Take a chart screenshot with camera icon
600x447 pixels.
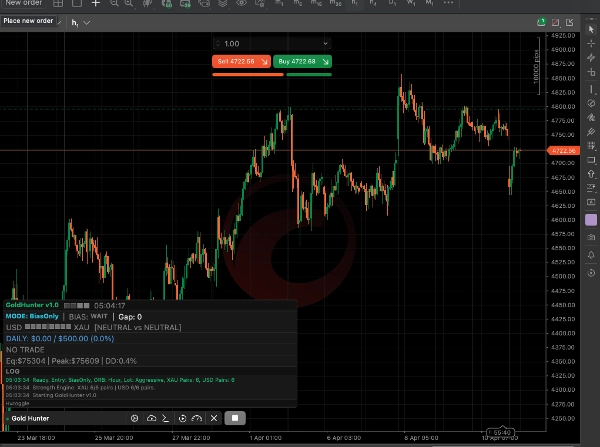591,237
